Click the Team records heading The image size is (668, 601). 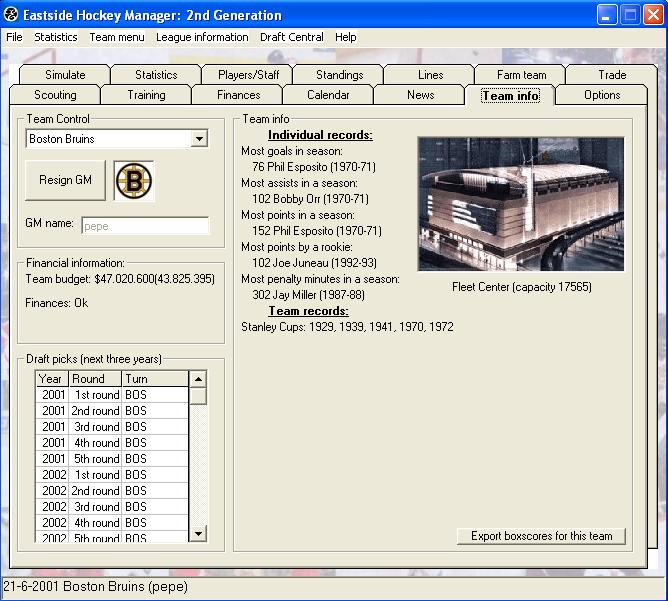tap(308, 311)
